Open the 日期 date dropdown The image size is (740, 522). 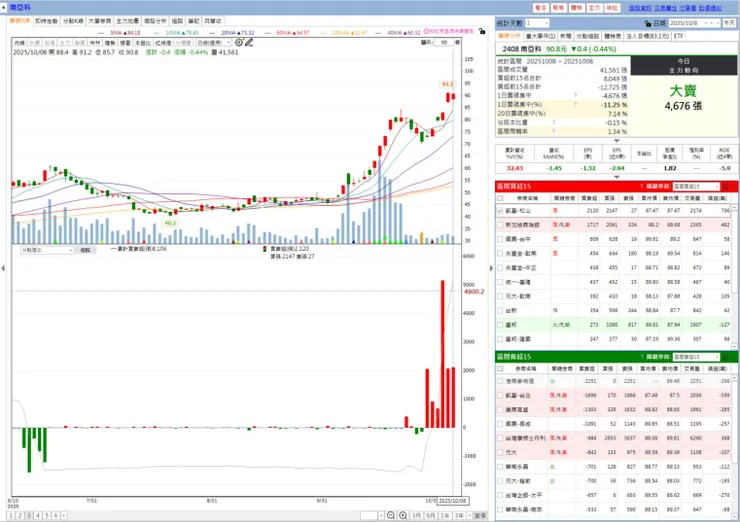(695, 23)
